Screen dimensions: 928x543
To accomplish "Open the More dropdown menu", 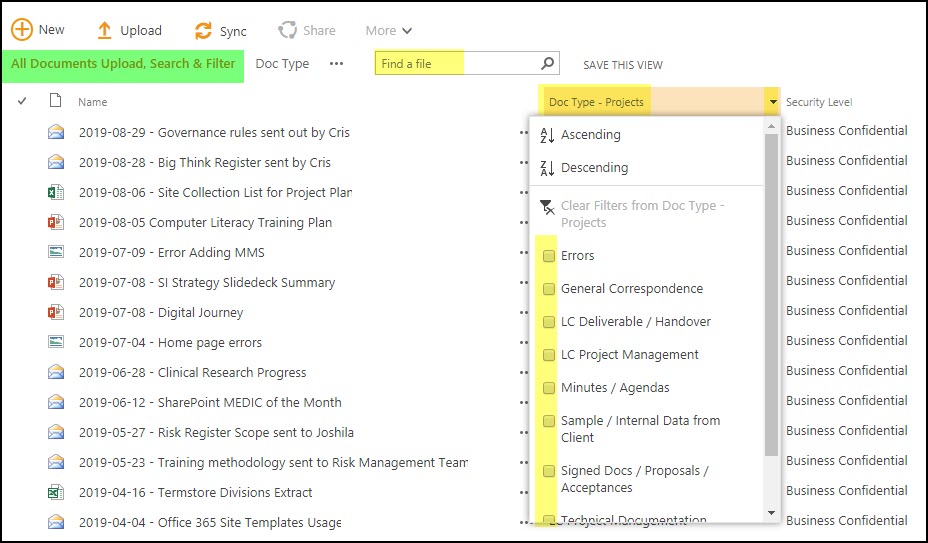I will (x=388, y=31).
